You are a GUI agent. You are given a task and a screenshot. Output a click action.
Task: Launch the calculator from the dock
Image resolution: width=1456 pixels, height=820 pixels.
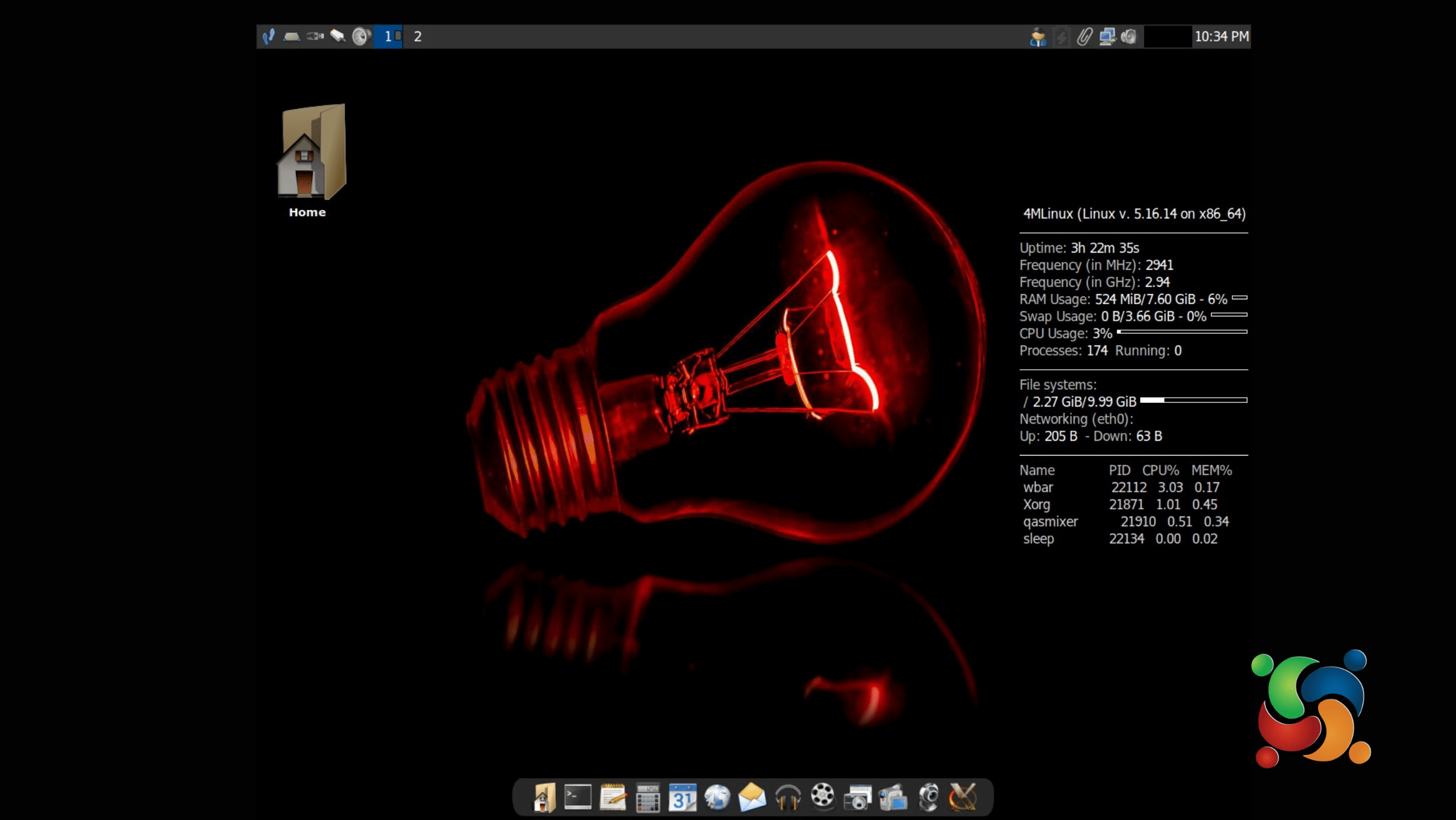[x=648, y=798]
